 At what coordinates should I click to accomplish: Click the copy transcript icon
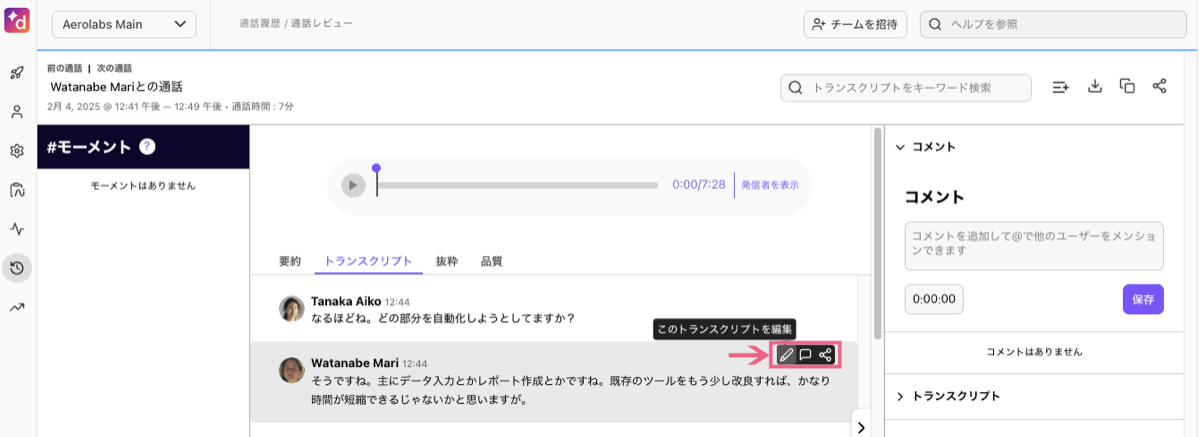[1126, 86]
